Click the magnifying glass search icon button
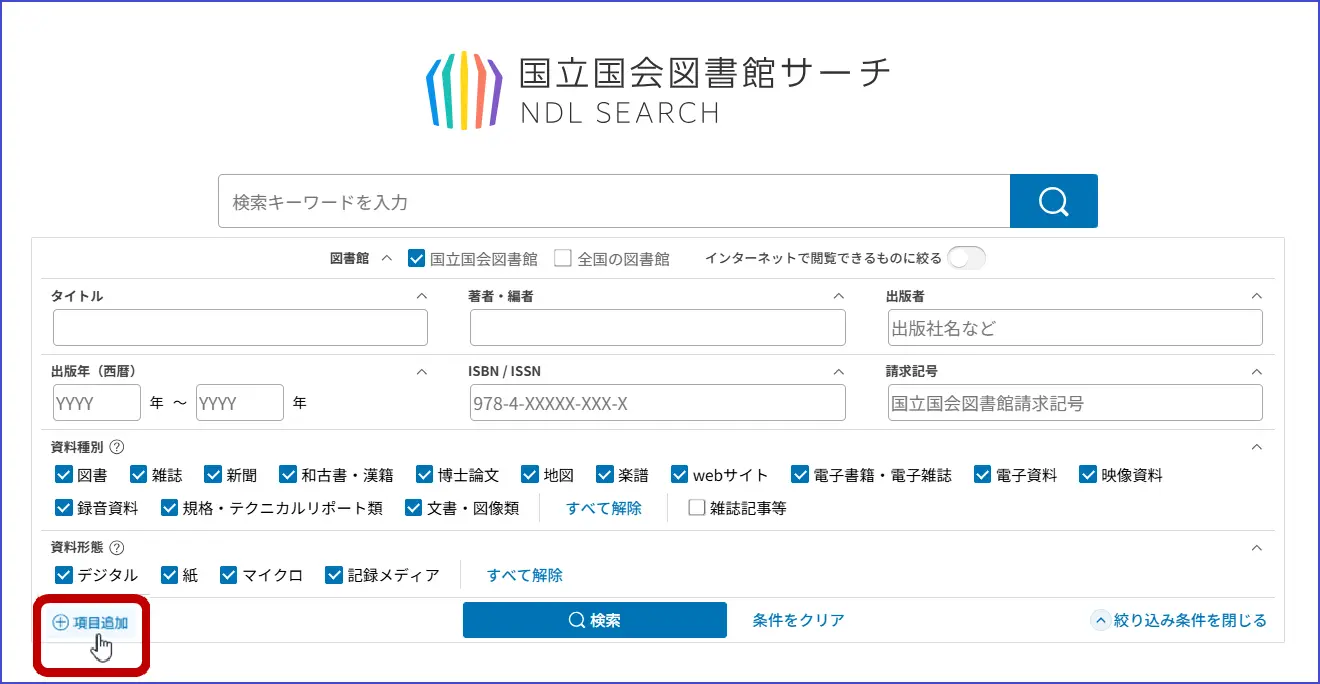This screenshot has width=1320, height=684. pos(1053,201)
